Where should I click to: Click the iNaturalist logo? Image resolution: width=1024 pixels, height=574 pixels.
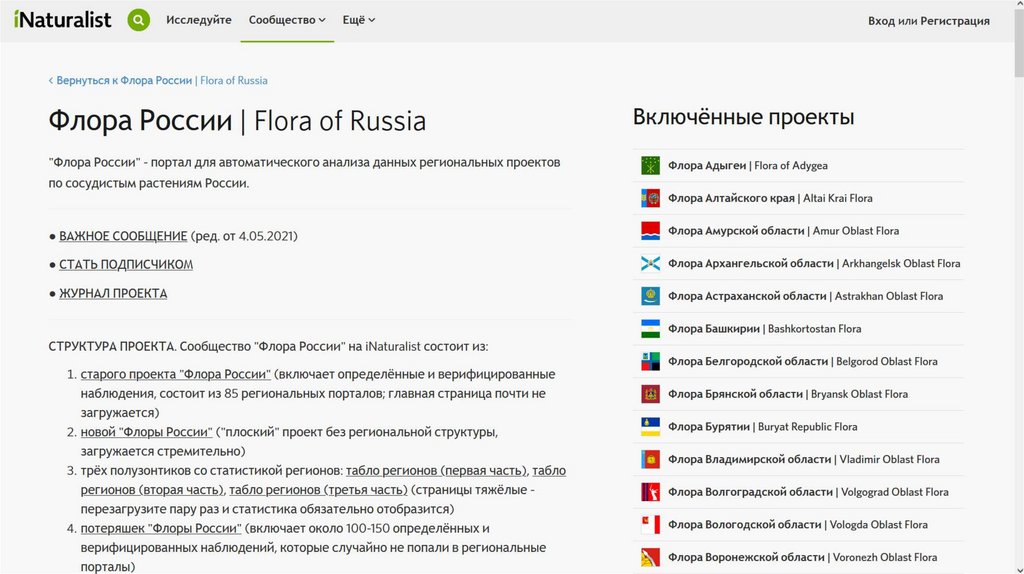pos(63,20)
